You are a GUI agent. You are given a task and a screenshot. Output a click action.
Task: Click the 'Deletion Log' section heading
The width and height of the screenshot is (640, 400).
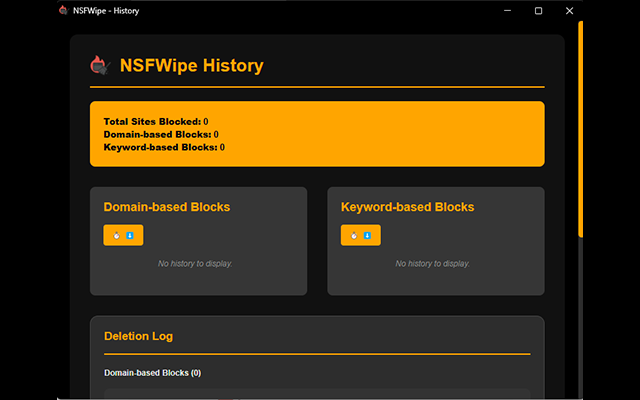[138, 336]
